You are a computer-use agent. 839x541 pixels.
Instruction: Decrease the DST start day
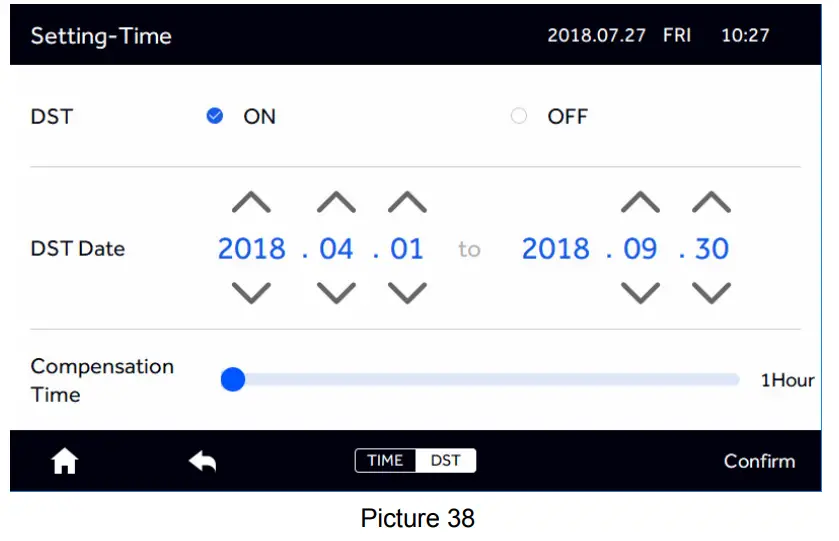[x=407, y=293]
